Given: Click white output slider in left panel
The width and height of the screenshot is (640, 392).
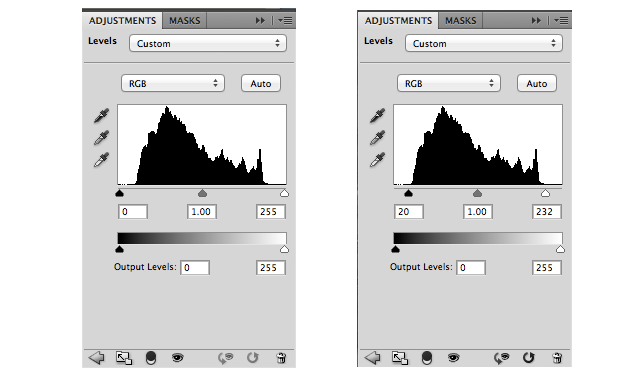Looking at the screenshot, I should click(284, 249).
